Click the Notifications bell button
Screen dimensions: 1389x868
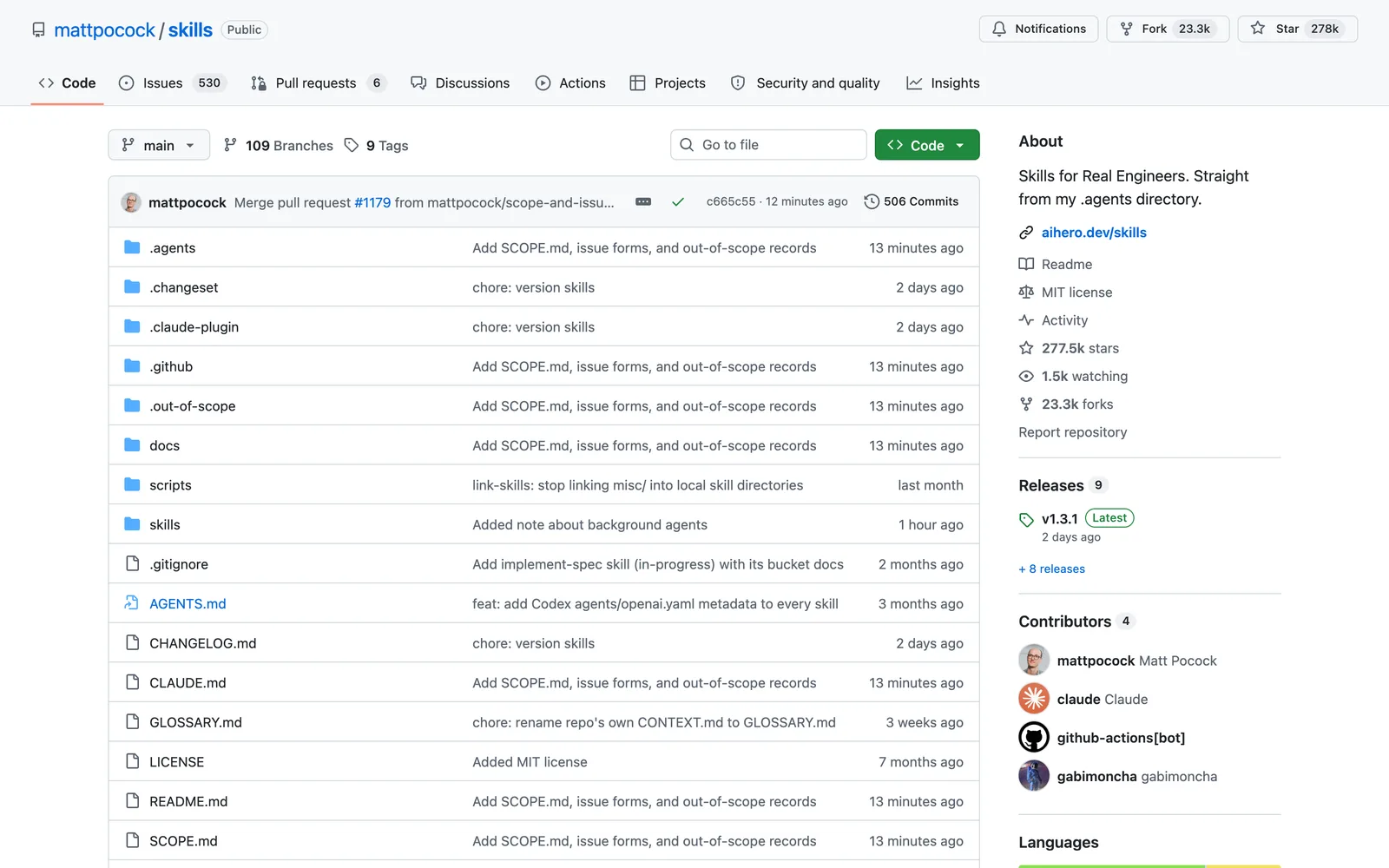[x=1038, y=29]
